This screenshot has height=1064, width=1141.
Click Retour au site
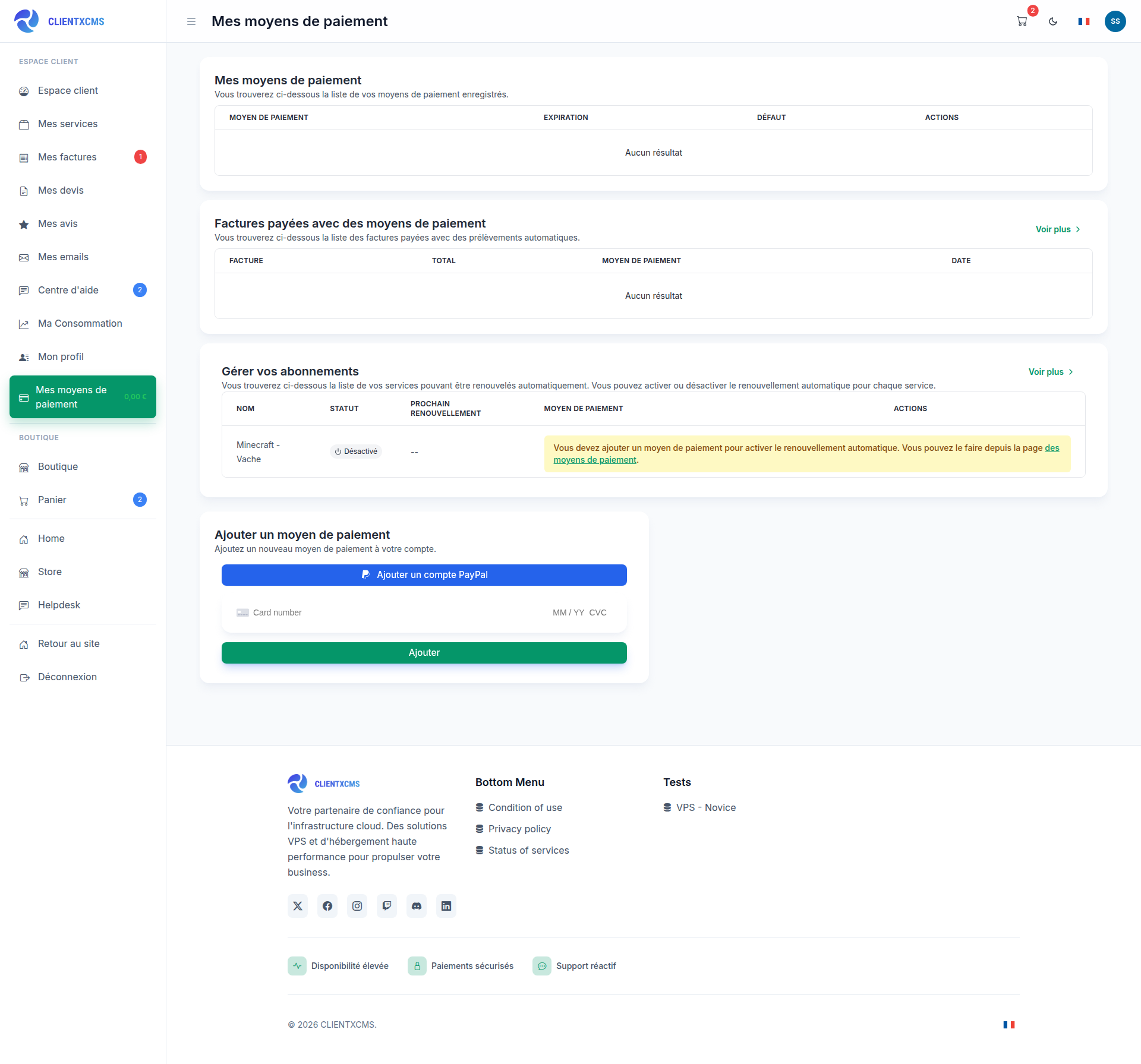click(83, 643)
